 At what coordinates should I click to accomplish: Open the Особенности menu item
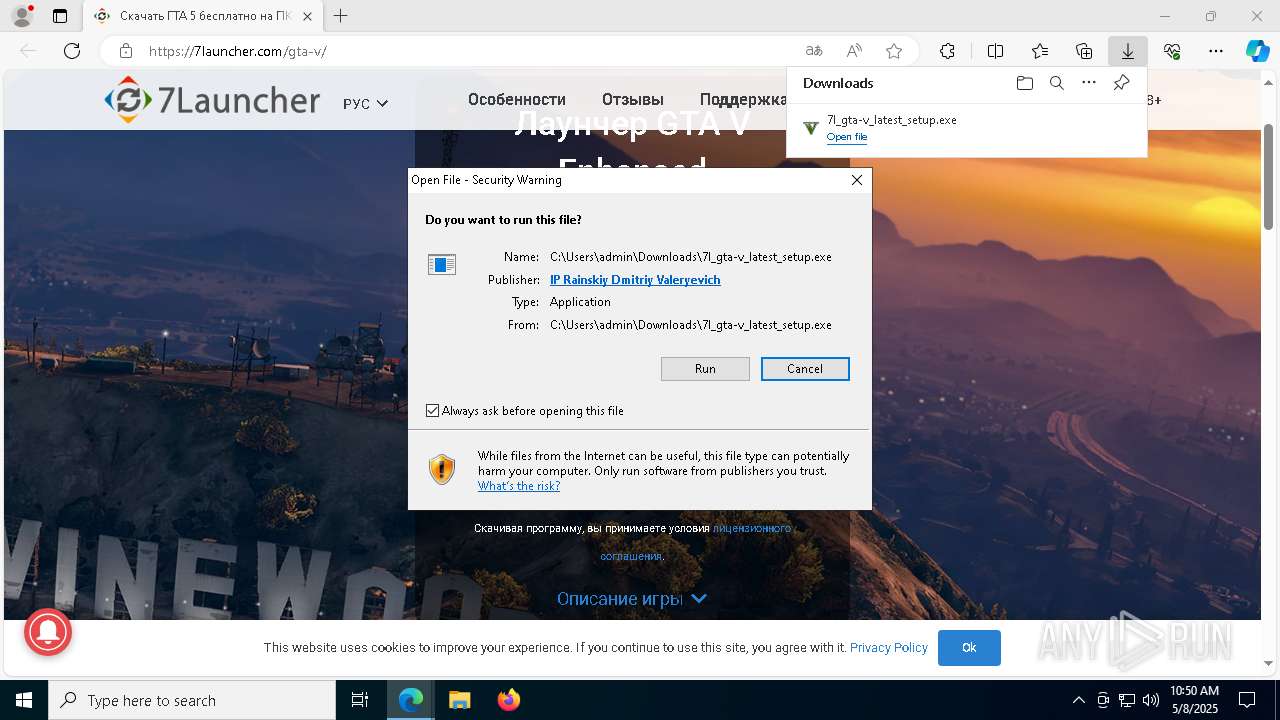pos(517,99)
